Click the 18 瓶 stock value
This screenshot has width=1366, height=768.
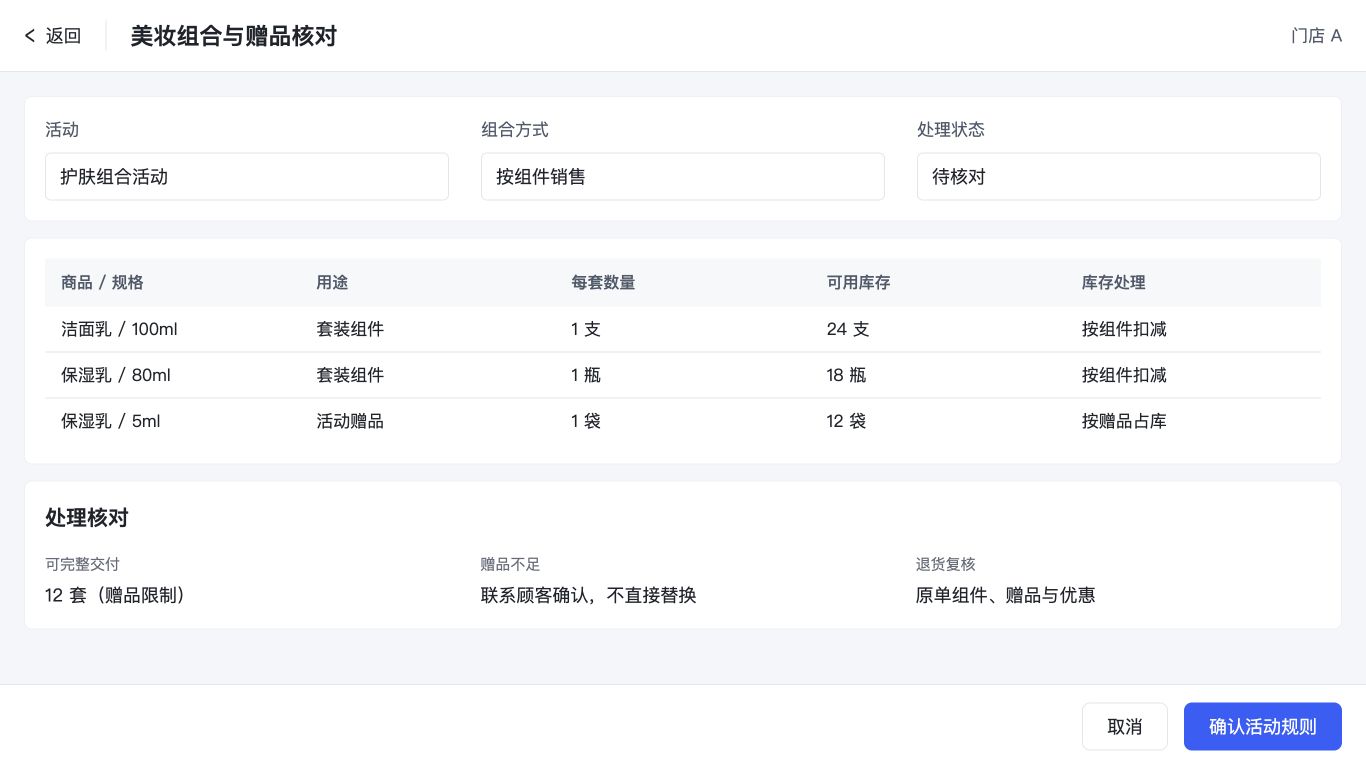coord(846,375)
